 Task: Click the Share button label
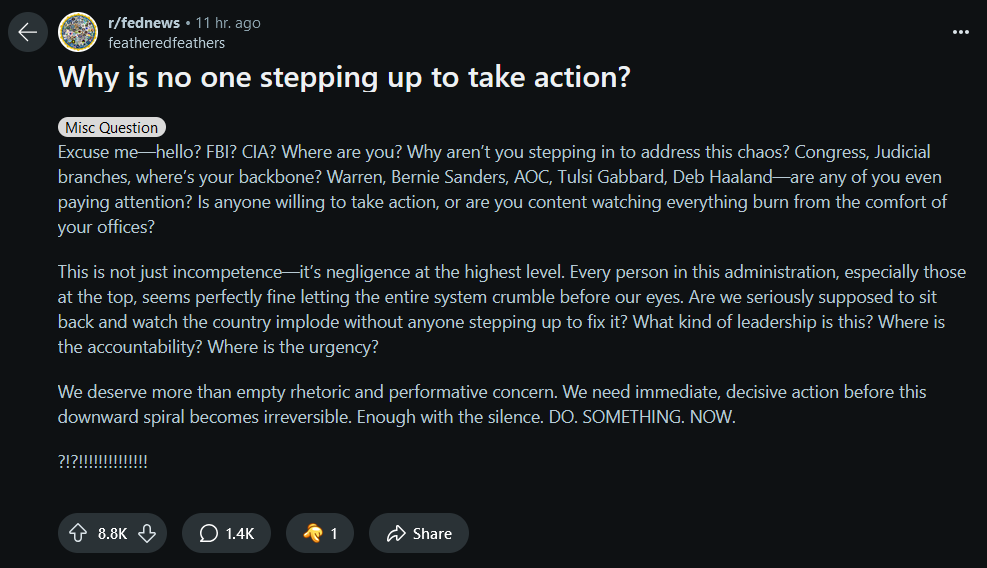[432, 533]
